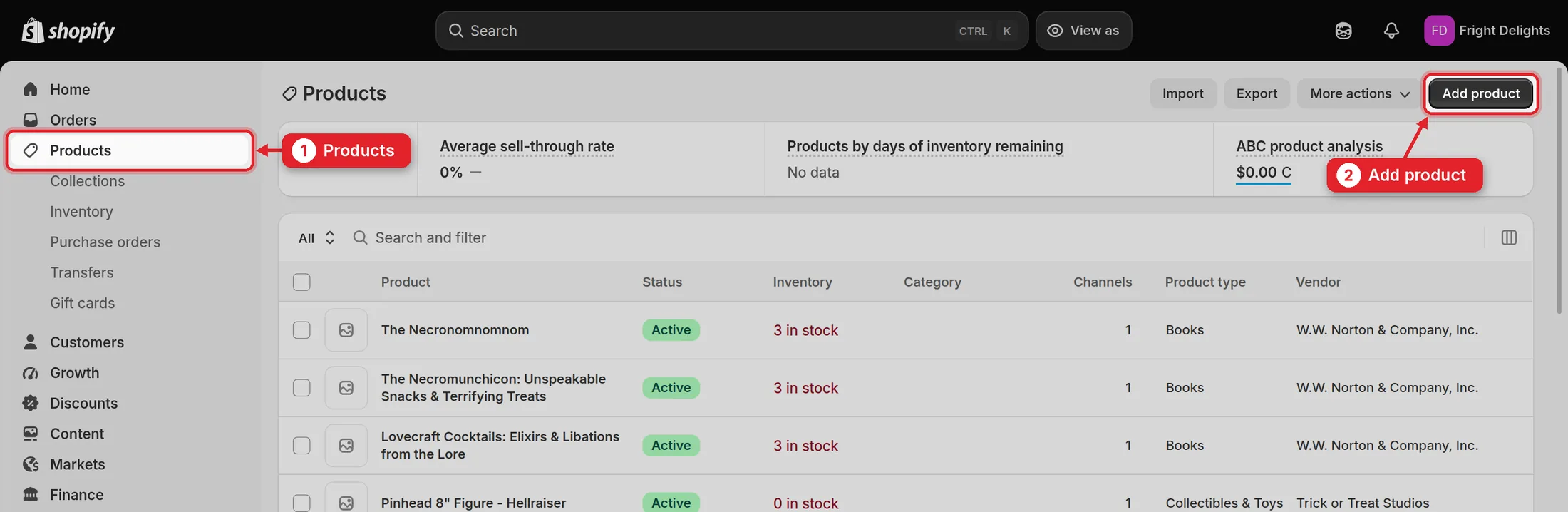Select the Lovecraft Cocktails row checkbox
This screenshot has width=1568, height=512.
(301, 446)
